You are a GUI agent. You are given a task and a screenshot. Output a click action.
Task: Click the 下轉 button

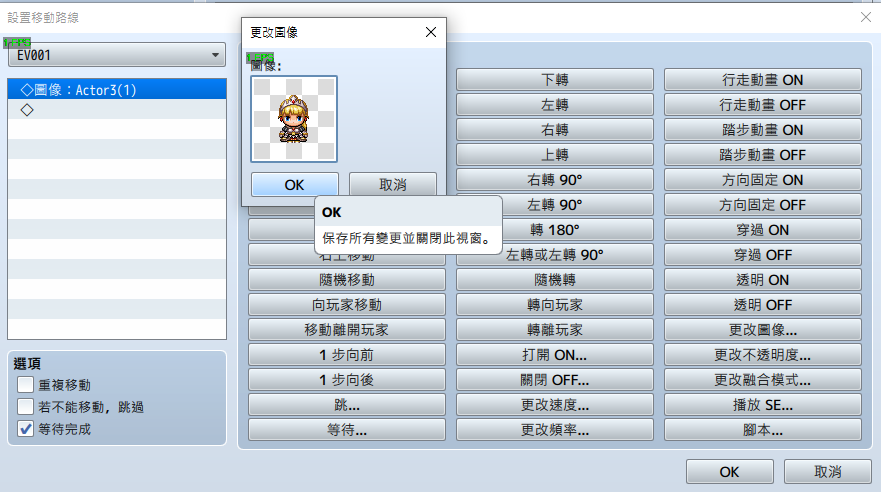pos(555,80)
